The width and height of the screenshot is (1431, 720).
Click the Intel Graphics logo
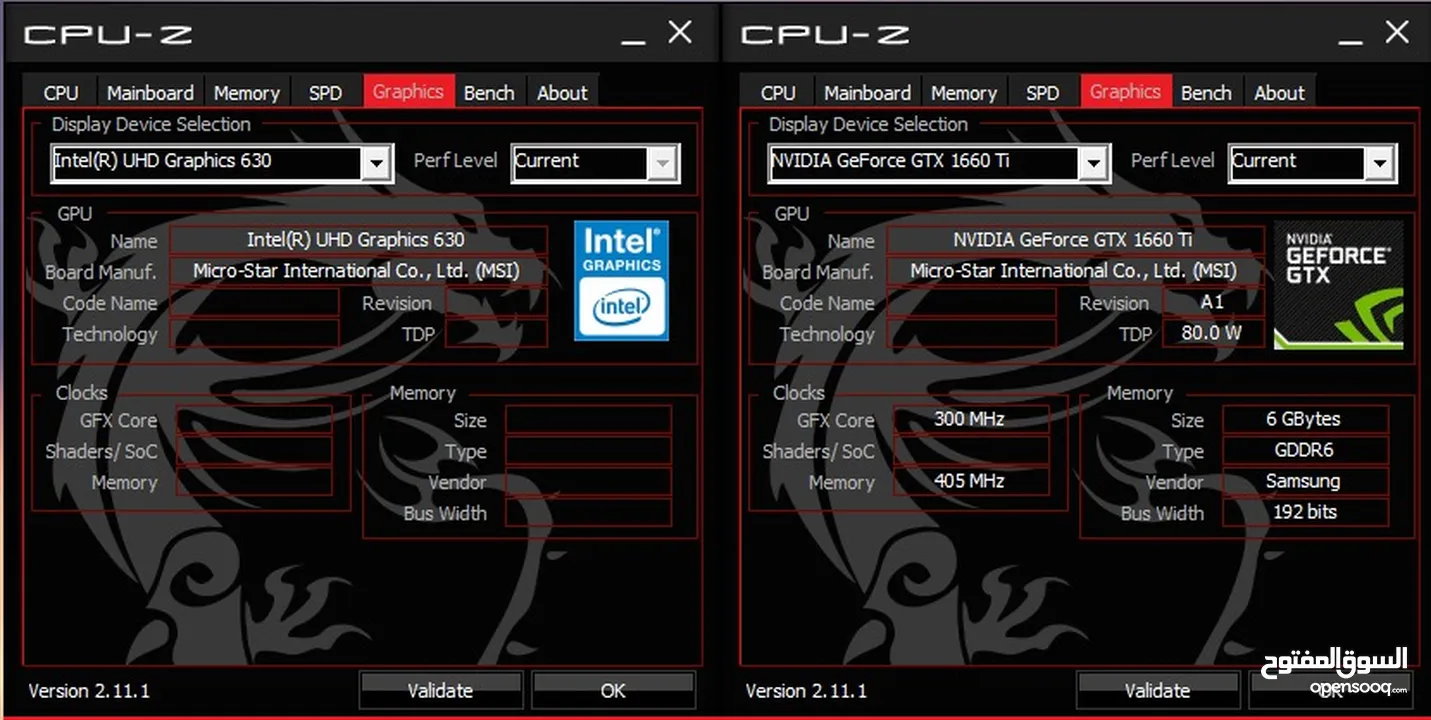[621, 281]
